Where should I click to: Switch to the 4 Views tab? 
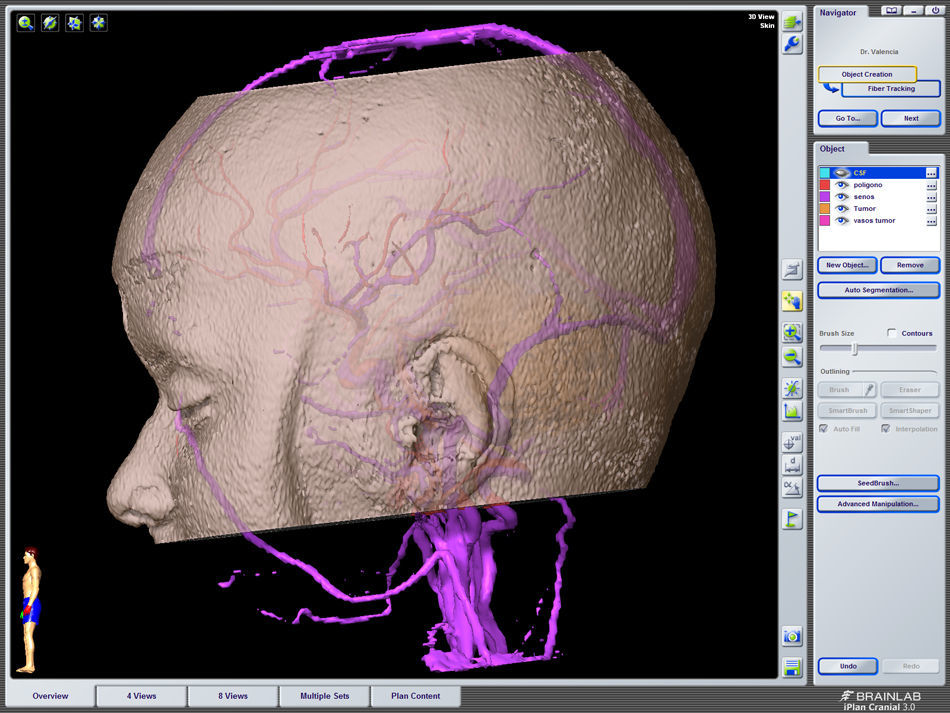(141, 696)
